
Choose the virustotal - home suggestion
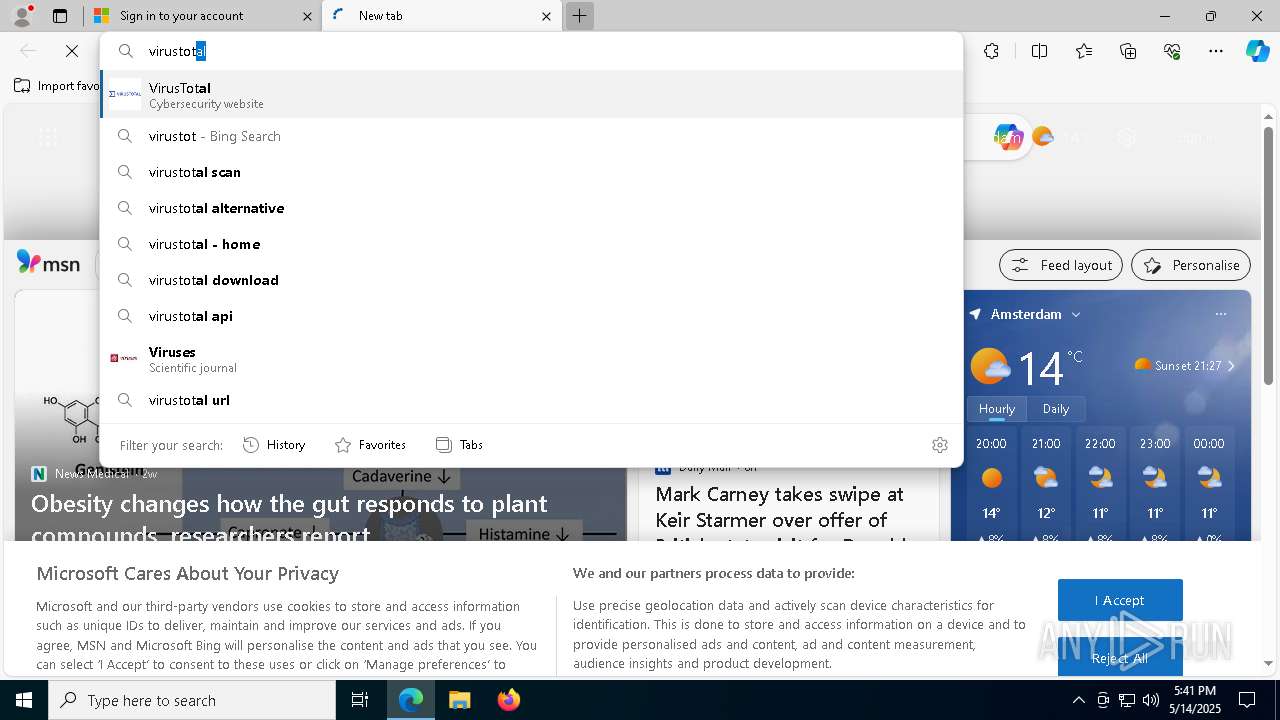click(532, 244)
